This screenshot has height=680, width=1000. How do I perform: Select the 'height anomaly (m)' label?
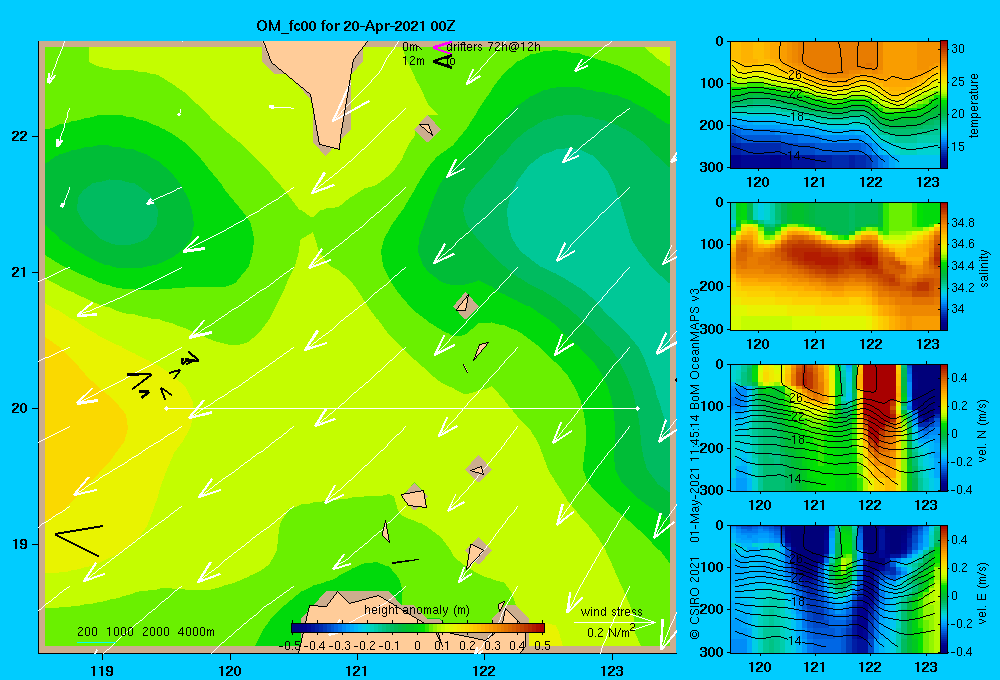(416, 610)
